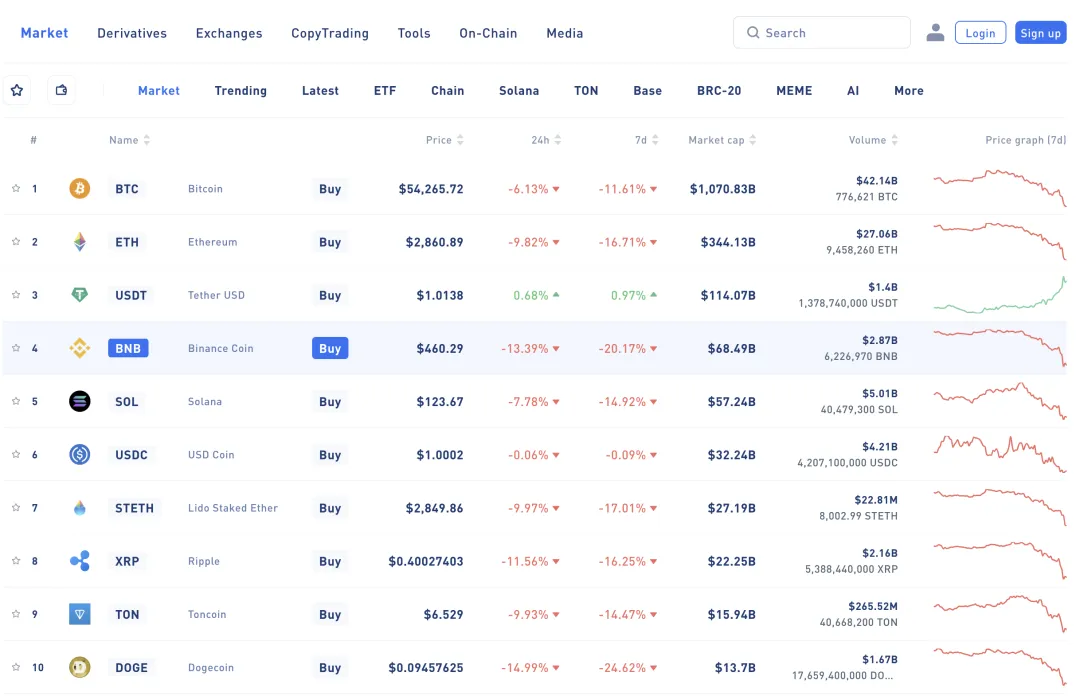The width and height of the screenshot is (1080, 696).
Task: Click the Dogecoin logo icon
Action: click(80, 667)
